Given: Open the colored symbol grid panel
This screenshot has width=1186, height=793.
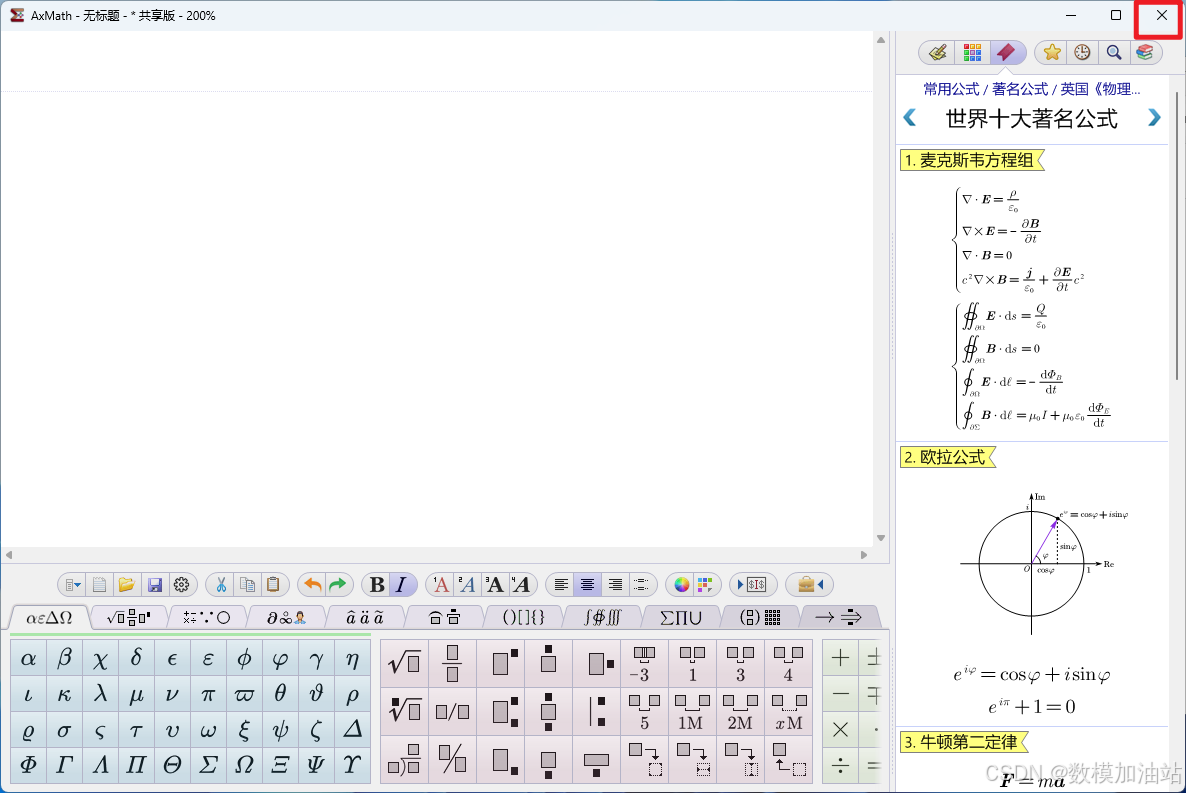Looking at the screenshot, I should pyautogui.click(x=973, y=52).
